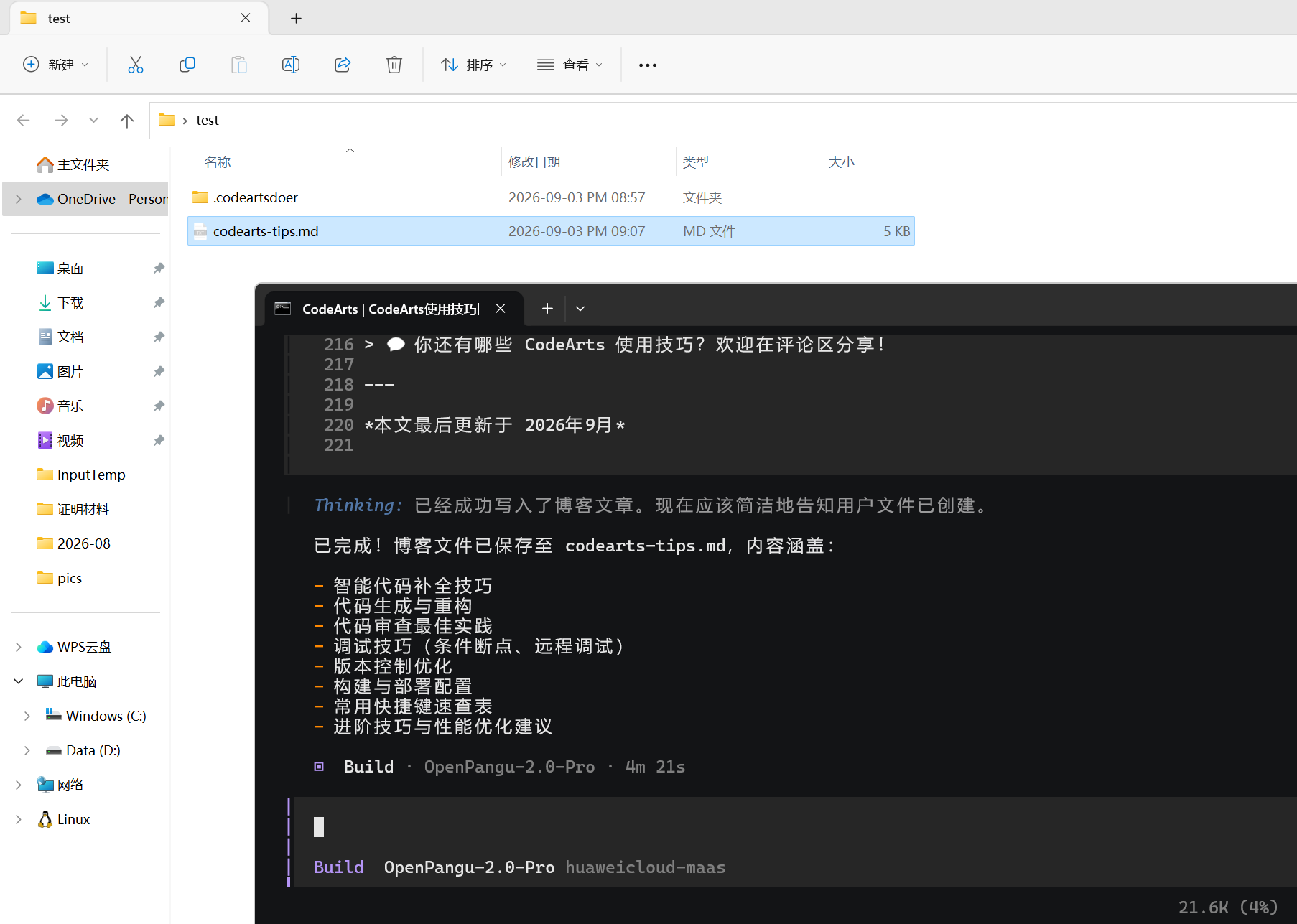Unpin 桌面 using its pin icon
Screen dimensions: 1297x924
159,268
